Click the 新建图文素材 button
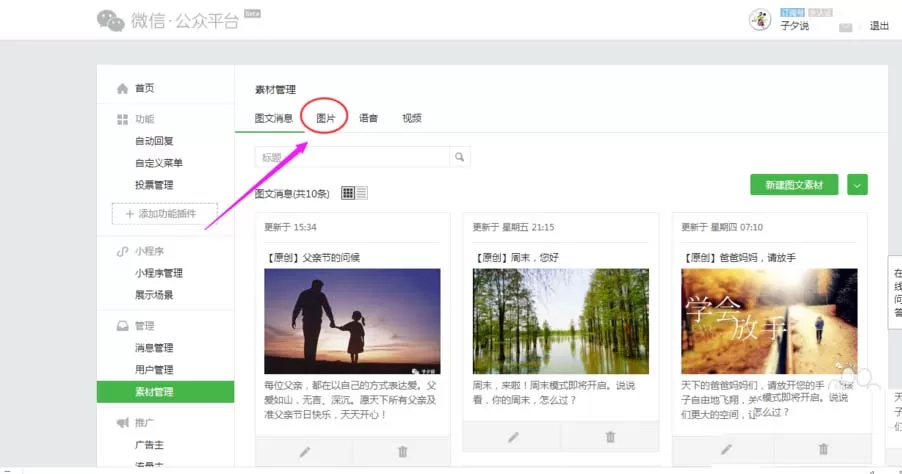 click(794, 185)
